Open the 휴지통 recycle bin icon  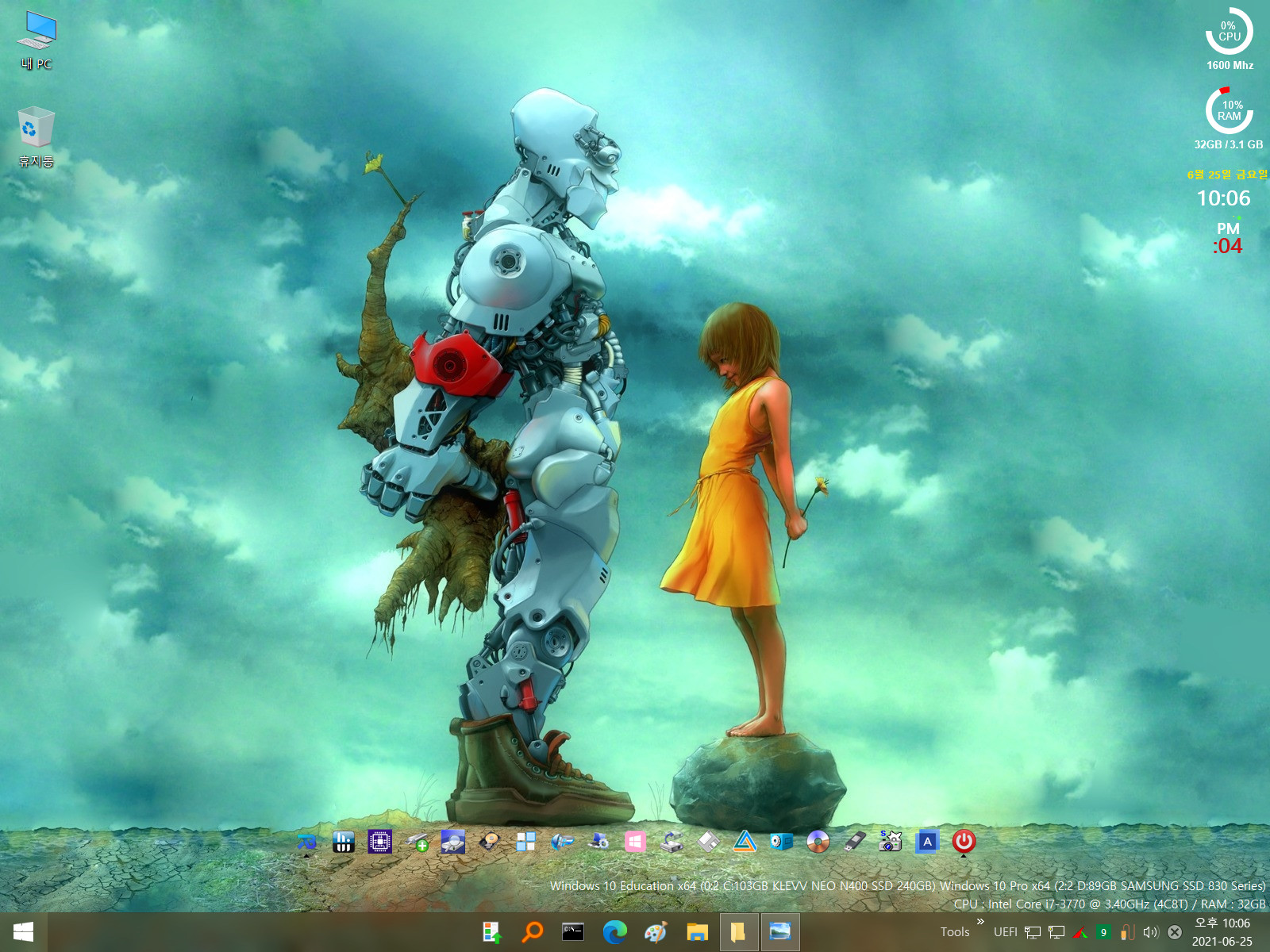pyautogui.click(x=36, y=137)
